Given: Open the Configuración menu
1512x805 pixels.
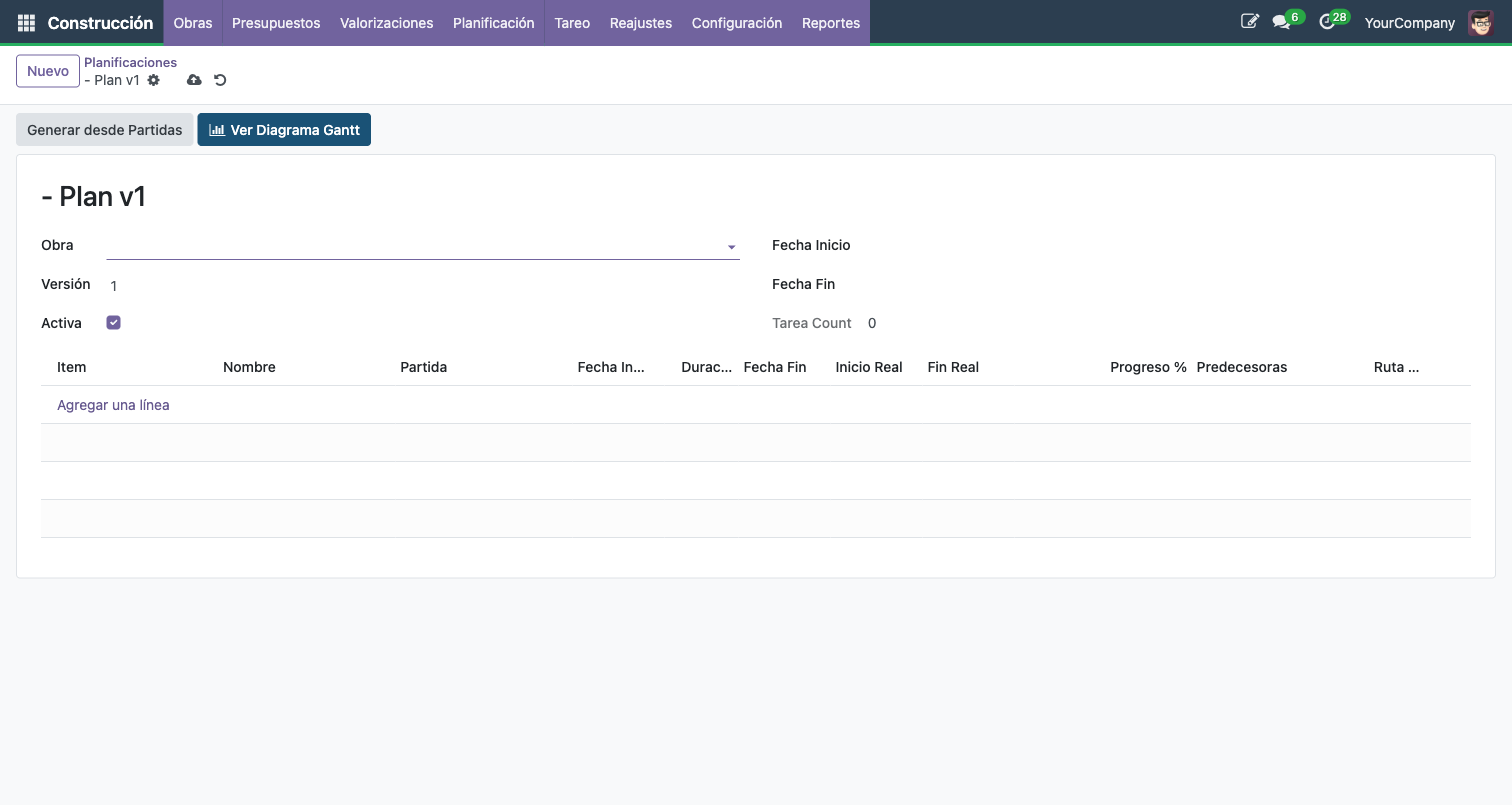Looking at the screenshot, I should pos(736,22).
